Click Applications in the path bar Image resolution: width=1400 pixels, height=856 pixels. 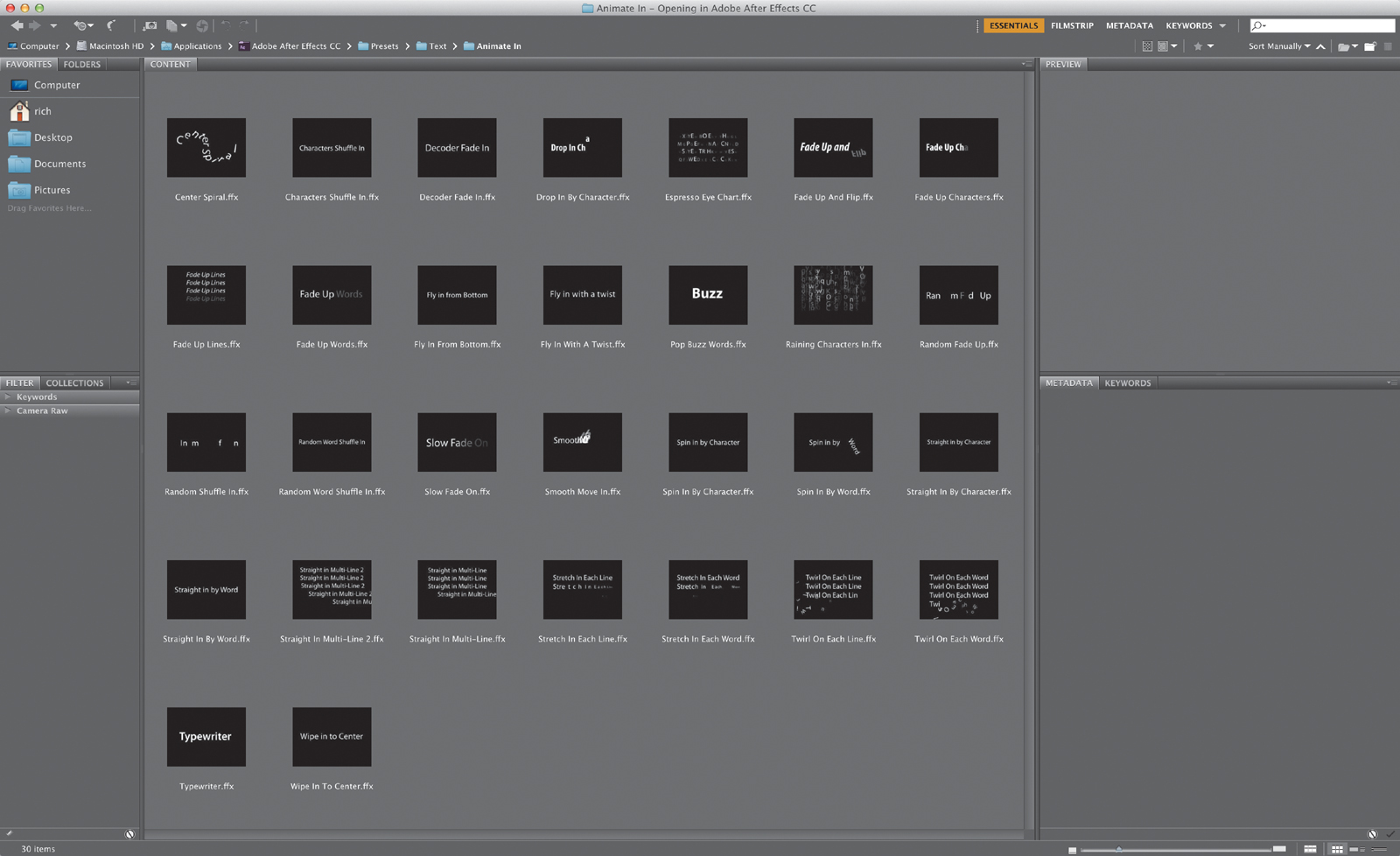(191, 46)
